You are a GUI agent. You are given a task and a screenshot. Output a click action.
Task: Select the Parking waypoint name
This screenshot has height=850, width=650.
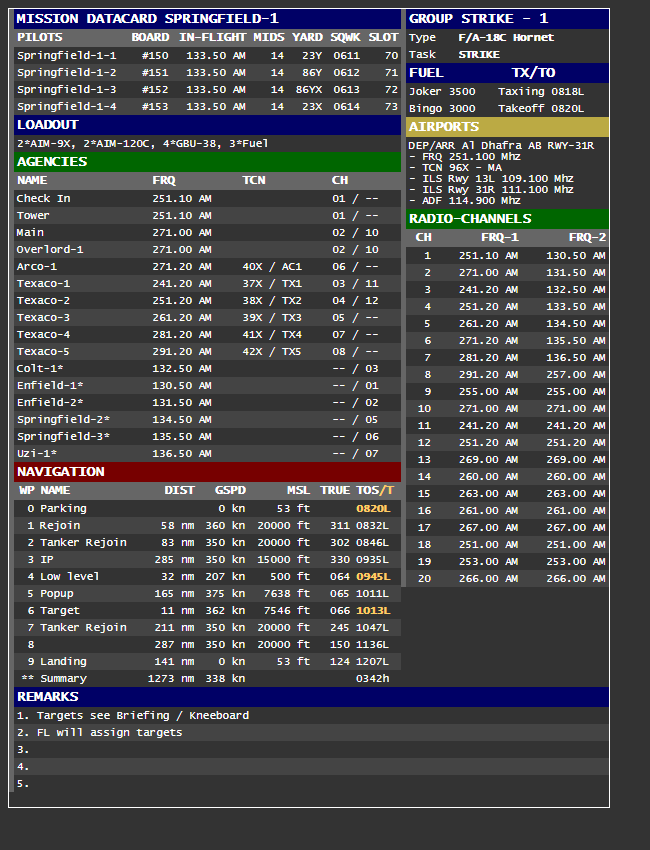click(x=63, y=508)
